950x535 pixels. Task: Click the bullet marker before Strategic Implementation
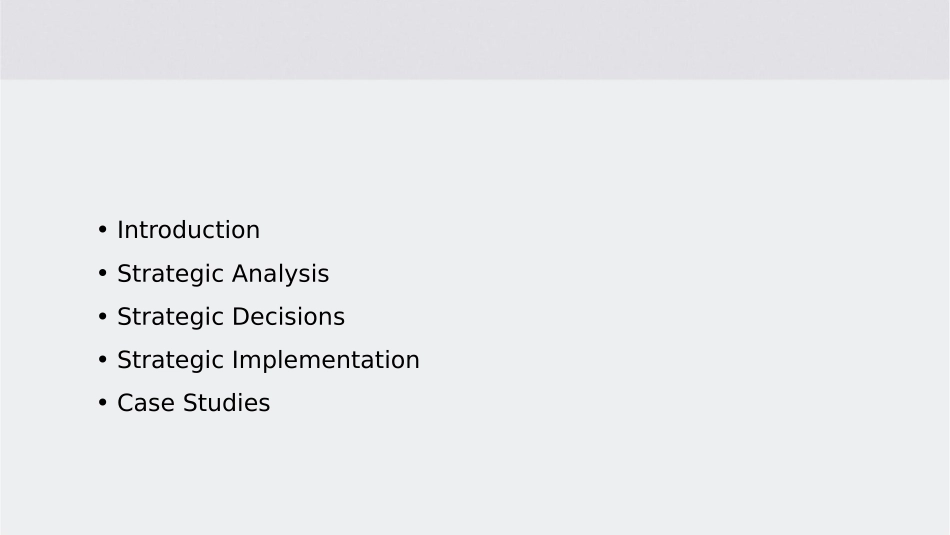pyautogui.click(x=102, y=361)
